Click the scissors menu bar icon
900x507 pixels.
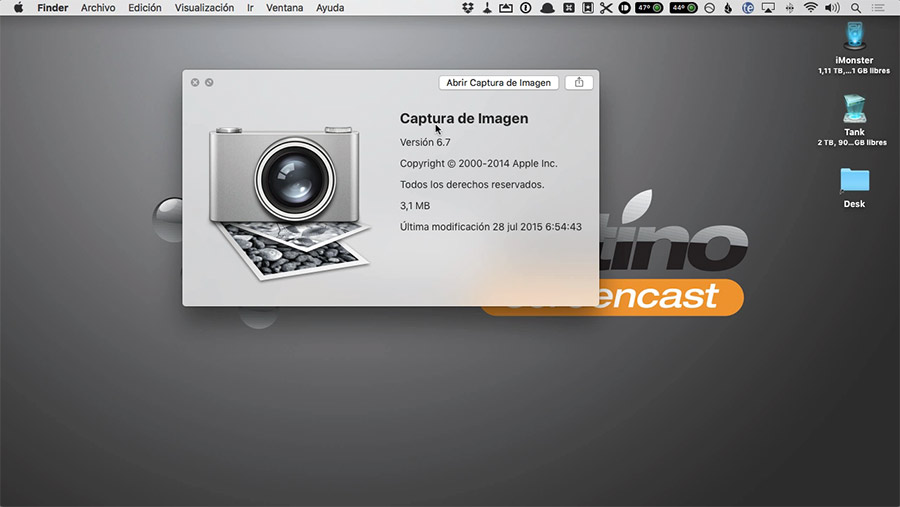coord(606,8)
